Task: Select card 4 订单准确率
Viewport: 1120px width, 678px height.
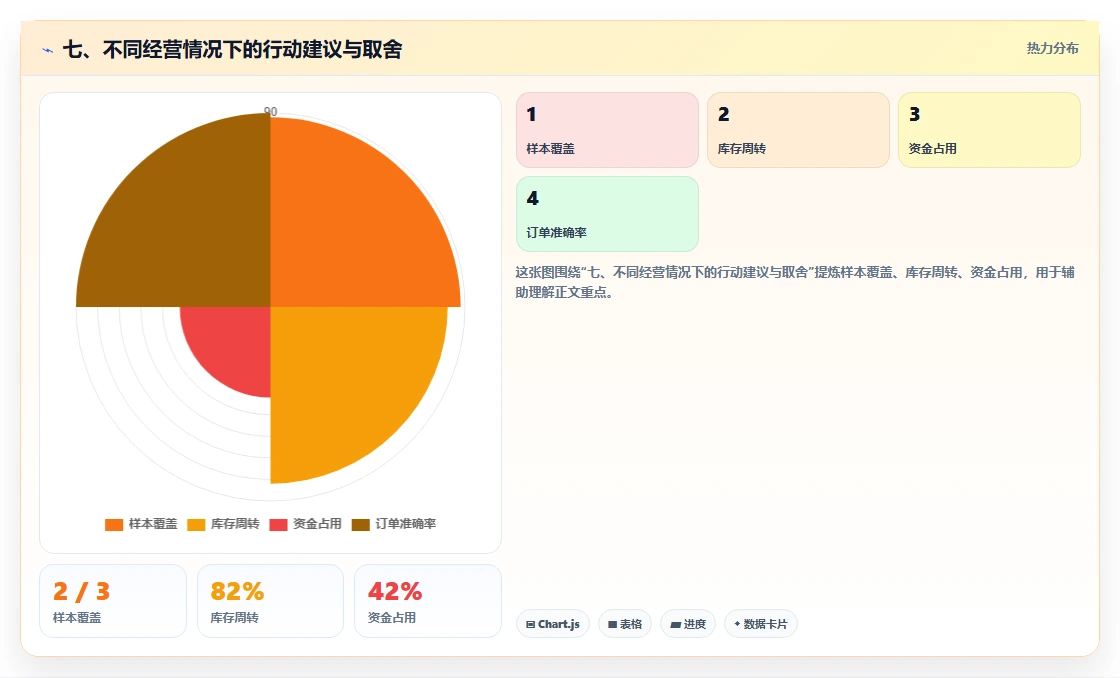Action: click(x=607, y=214)
